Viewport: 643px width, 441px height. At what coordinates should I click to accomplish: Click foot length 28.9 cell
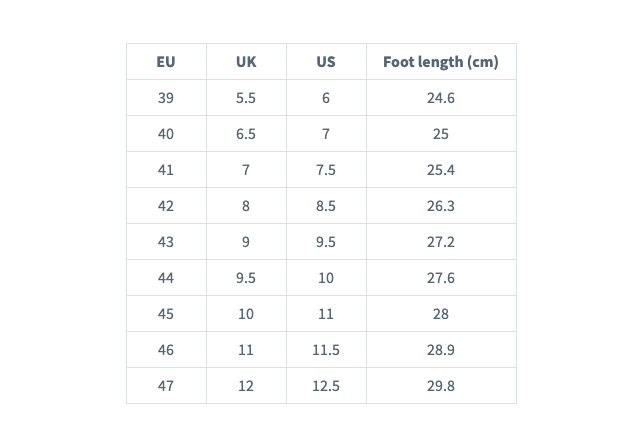[441, 350]
